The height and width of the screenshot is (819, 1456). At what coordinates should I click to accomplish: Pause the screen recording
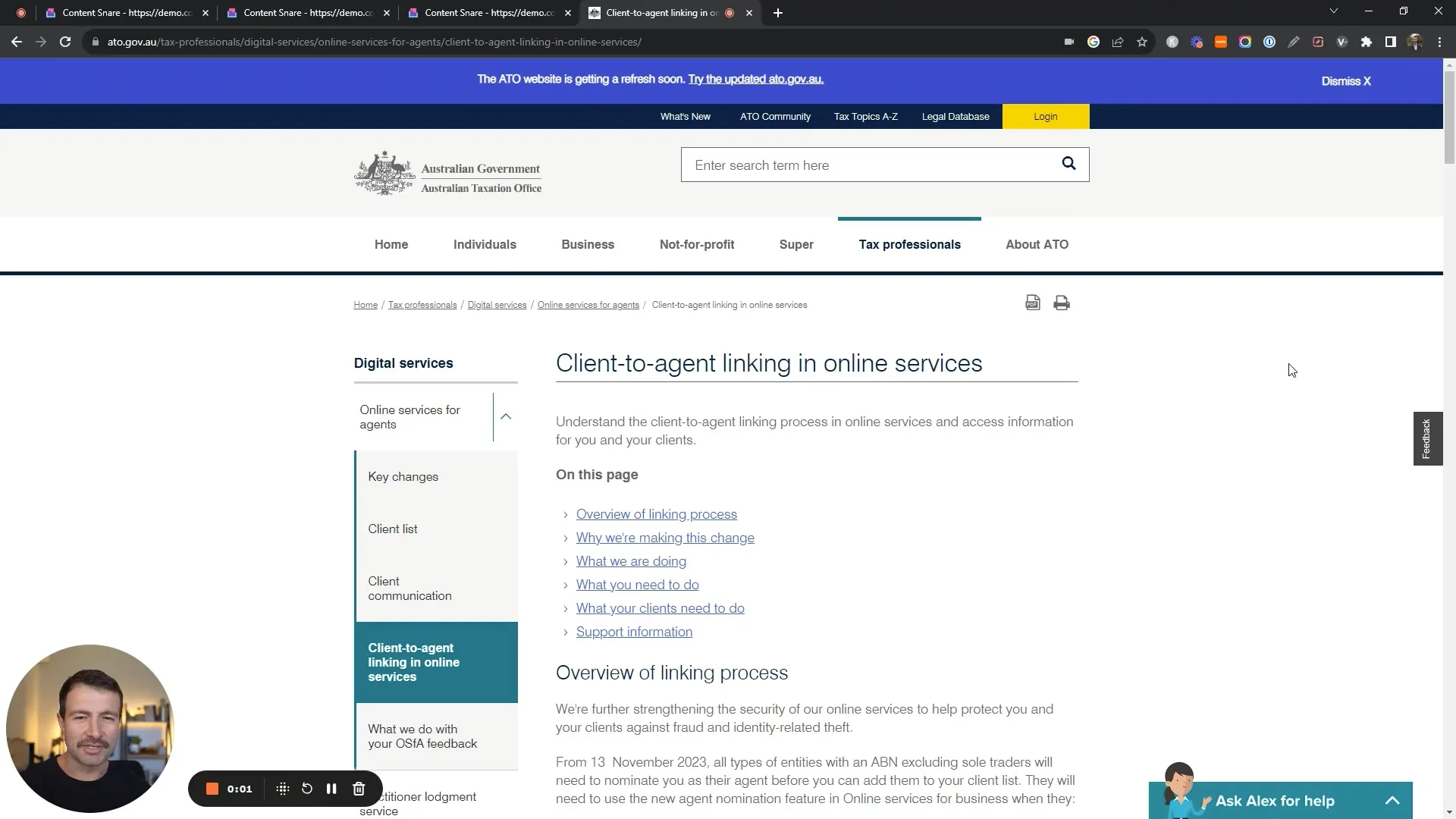click(331, 789)
